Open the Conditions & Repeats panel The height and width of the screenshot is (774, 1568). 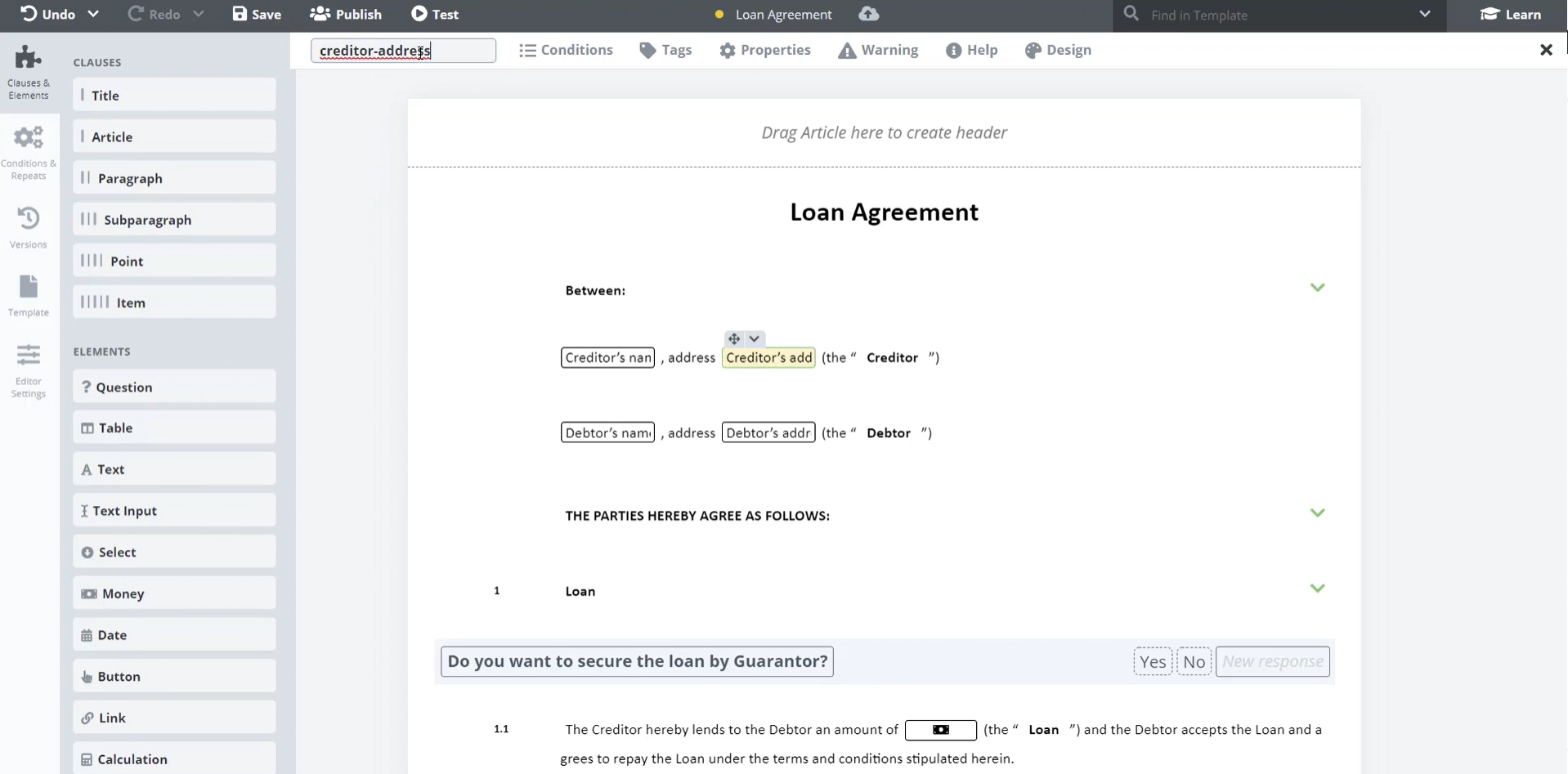[x=29, y=152]
